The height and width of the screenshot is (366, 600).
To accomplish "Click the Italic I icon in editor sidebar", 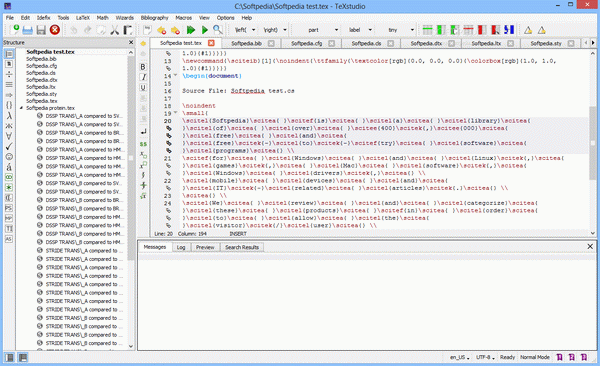I will [x=143, y=77].
